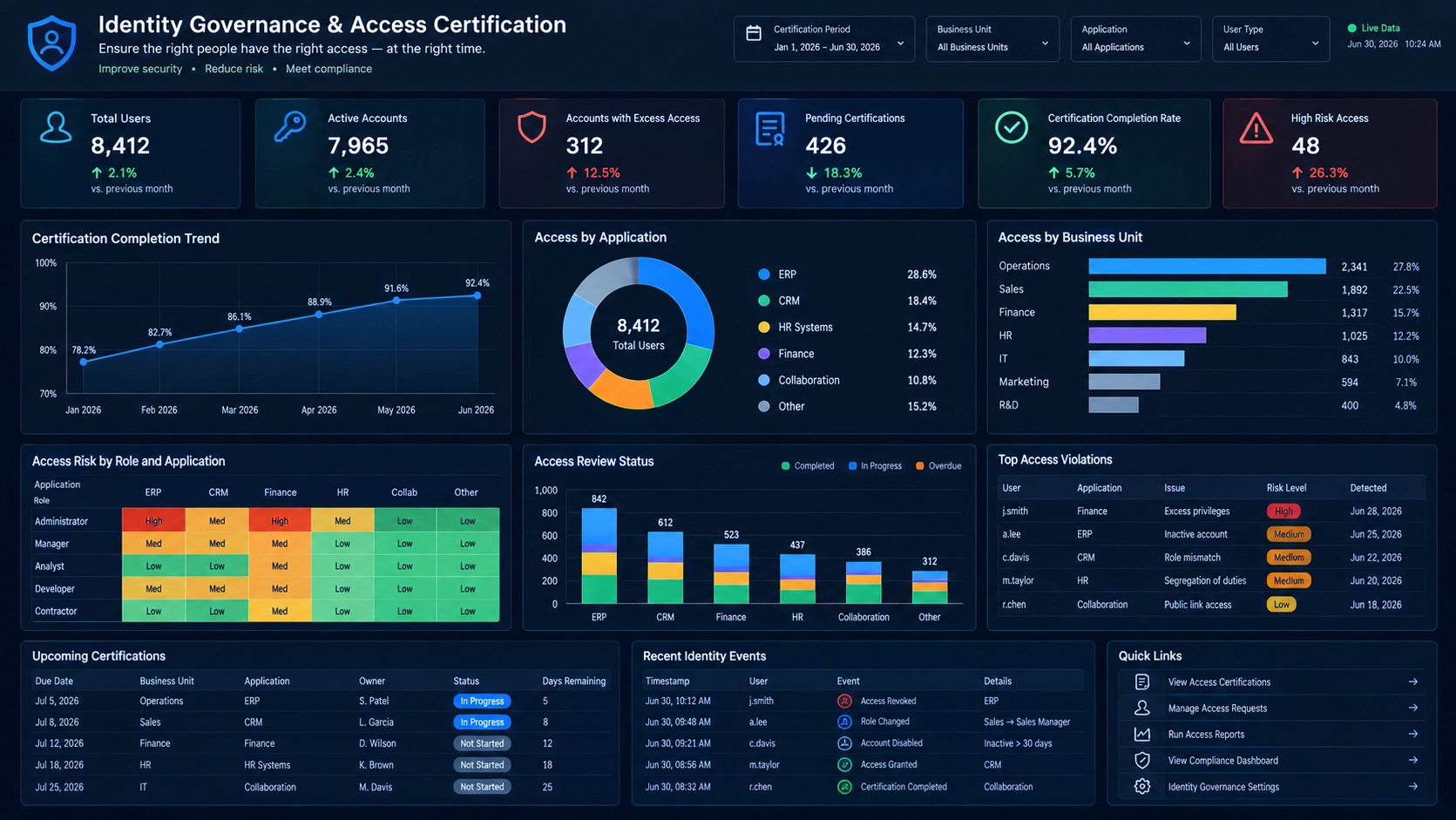The width and height of the screenshot is (1456, 820).
Task: Click the shield logo beside the dashboard title
Action: (x=51, y=43)
